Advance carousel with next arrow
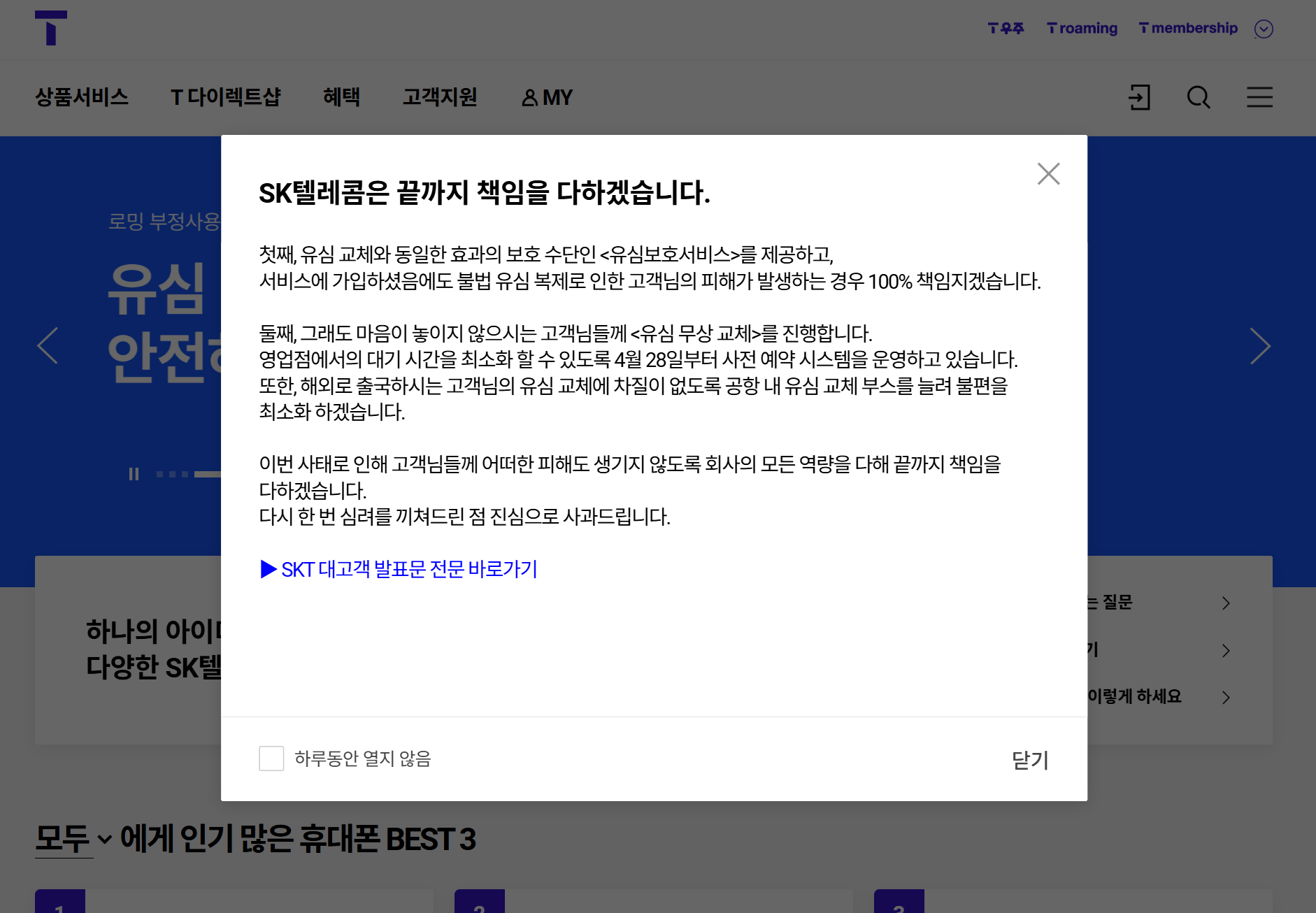 (1260, 345)
